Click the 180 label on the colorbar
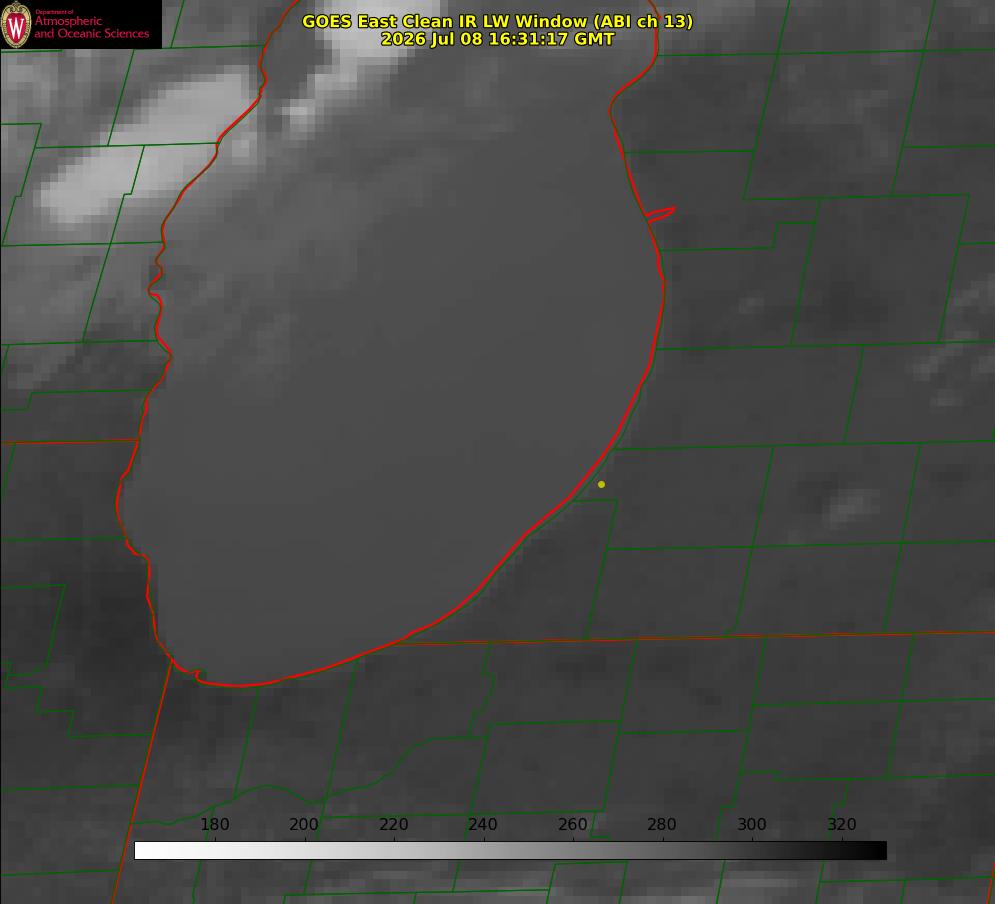Viewport: 995px width, 904px height. tap(214, 824)
